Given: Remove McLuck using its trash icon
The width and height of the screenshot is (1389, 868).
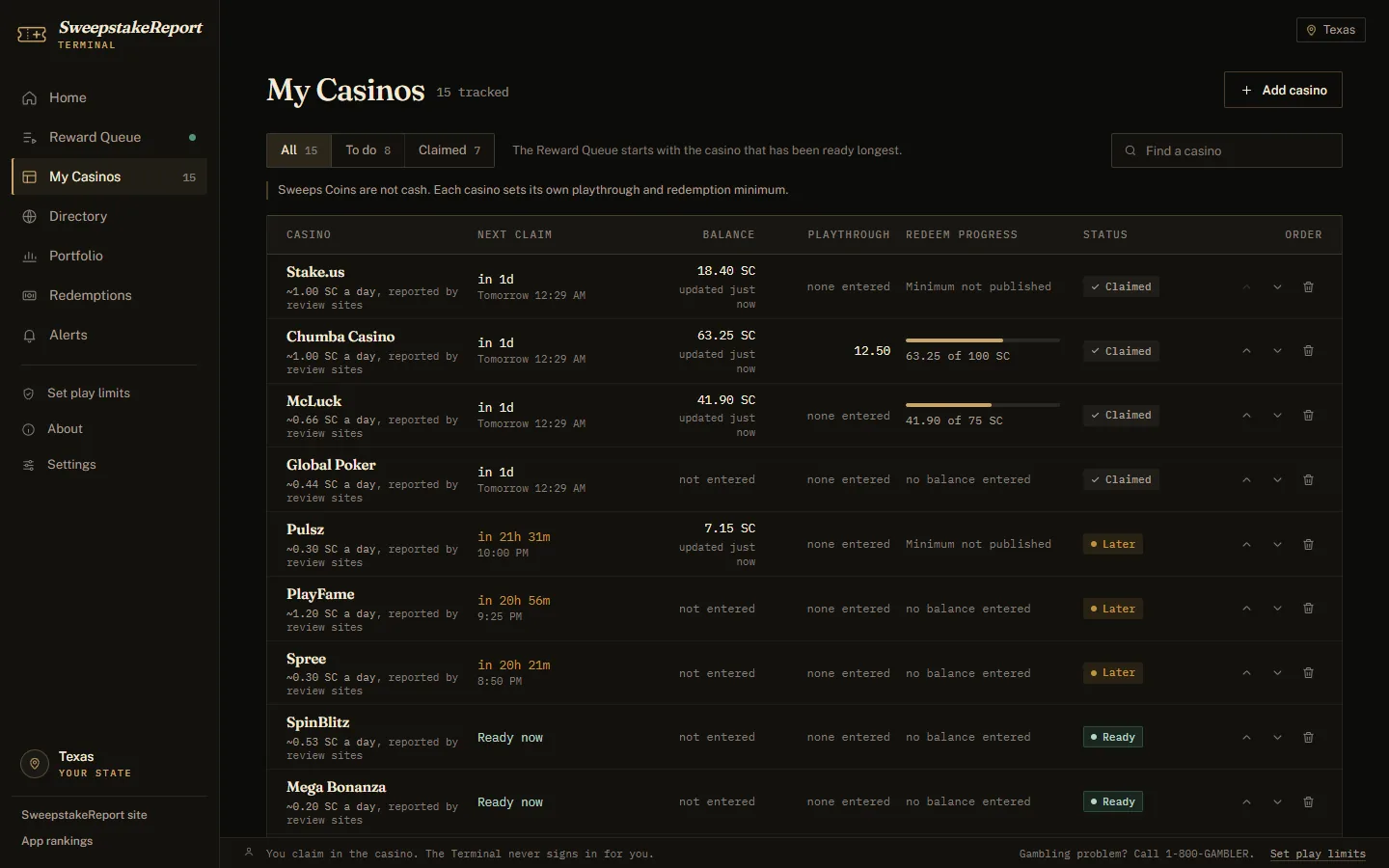Looking at the screenshot, I should pos(1308,416).
